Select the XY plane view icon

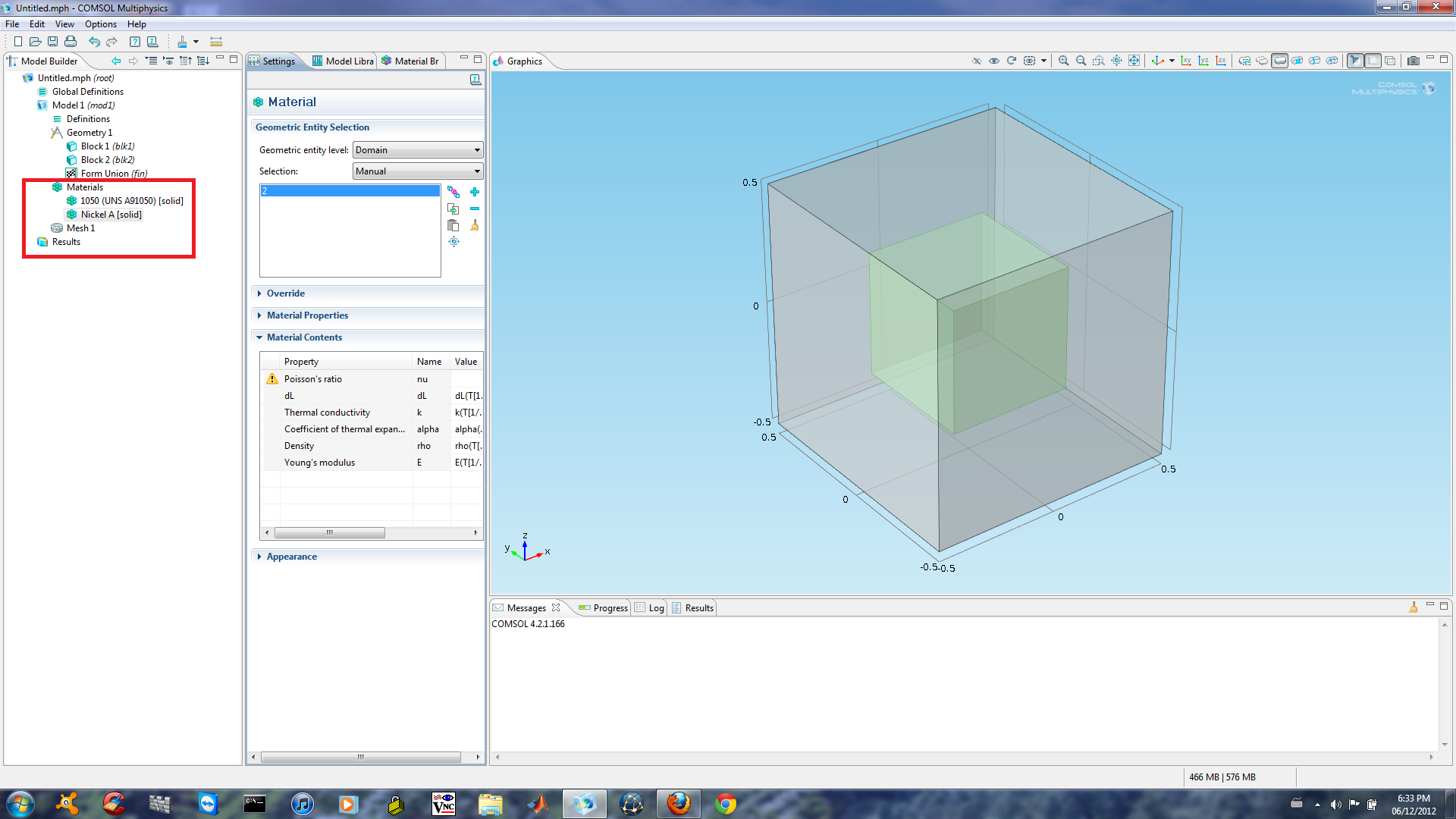[x=1186, y=61]
